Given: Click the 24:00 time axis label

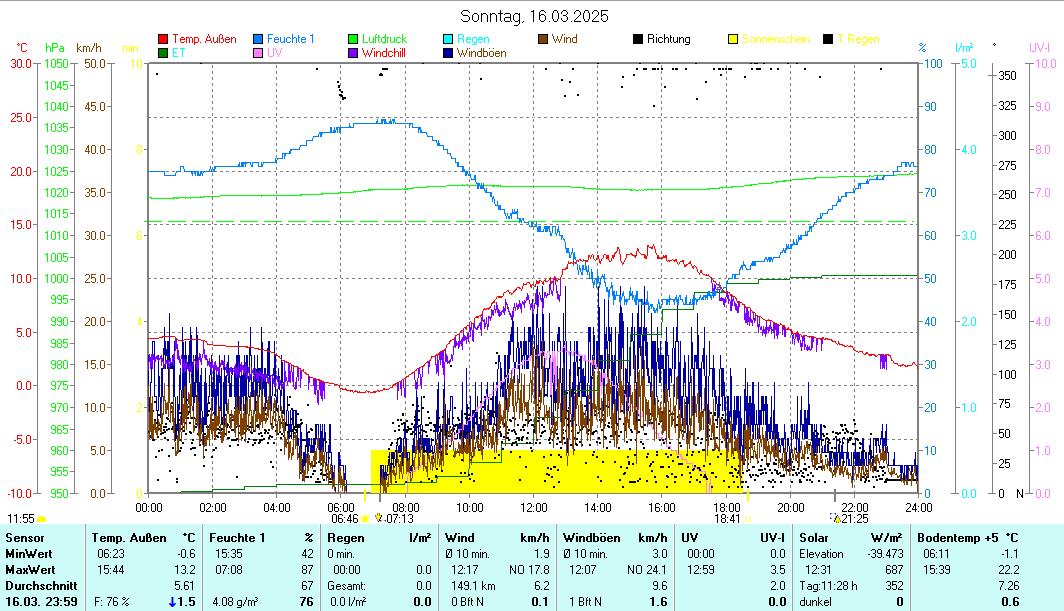Looking at the screenshot, I should tap(919, 508).
